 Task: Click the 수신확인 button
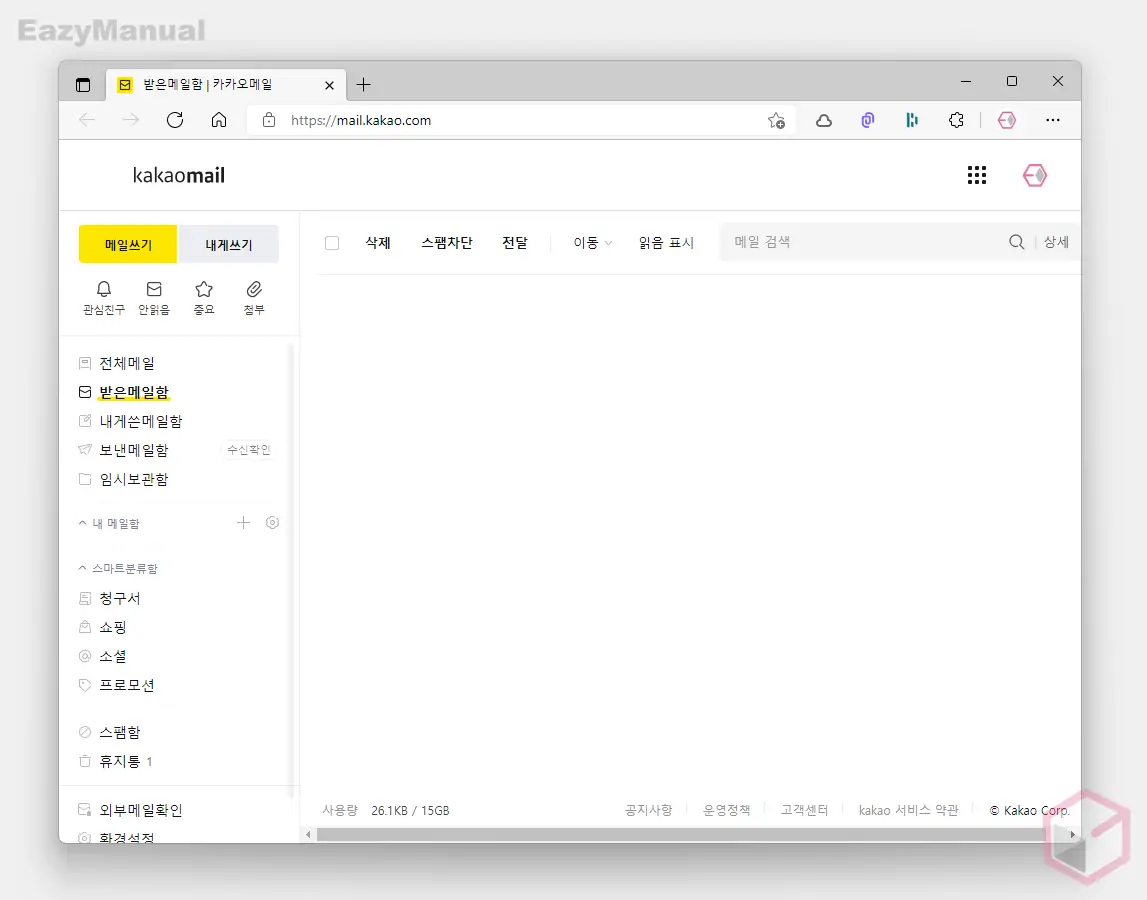[249, 450]
